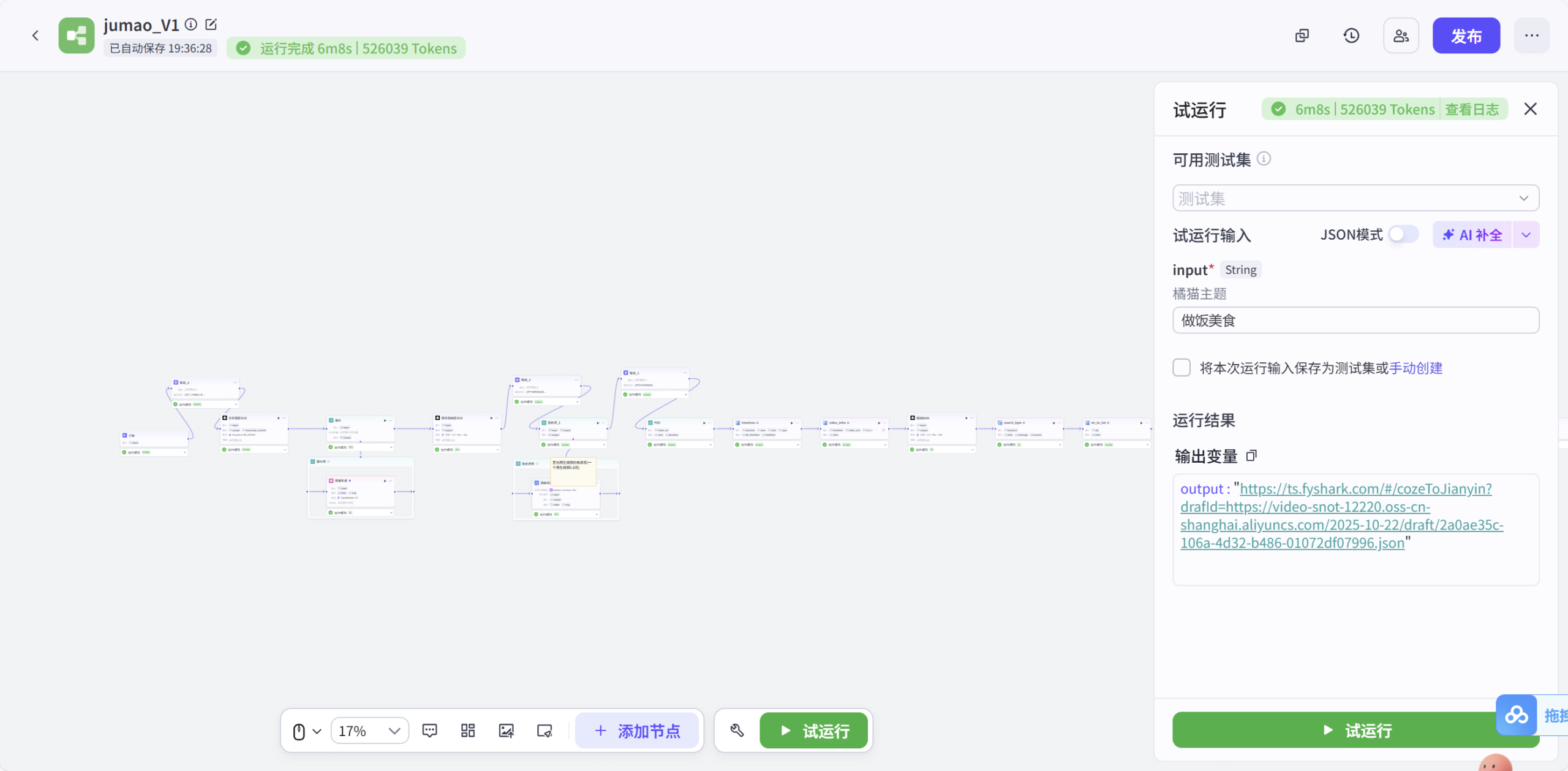
Task: Click the input field containing 做饭美食
Action: coord(1355,321)
